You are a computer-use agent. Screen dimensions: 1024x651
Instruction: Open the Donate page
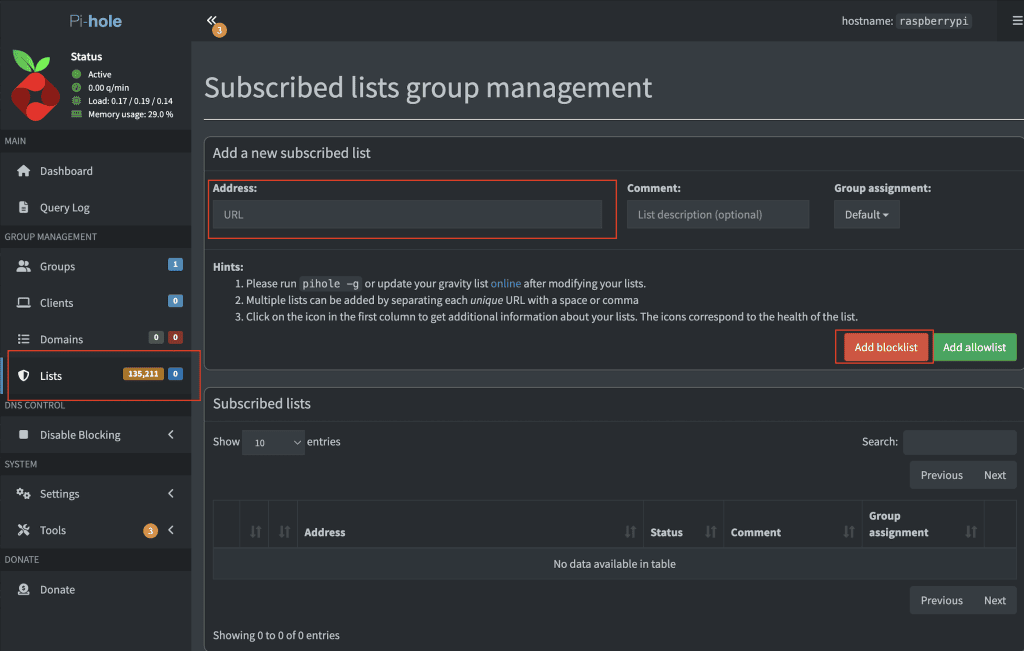[x=95, y=590]
